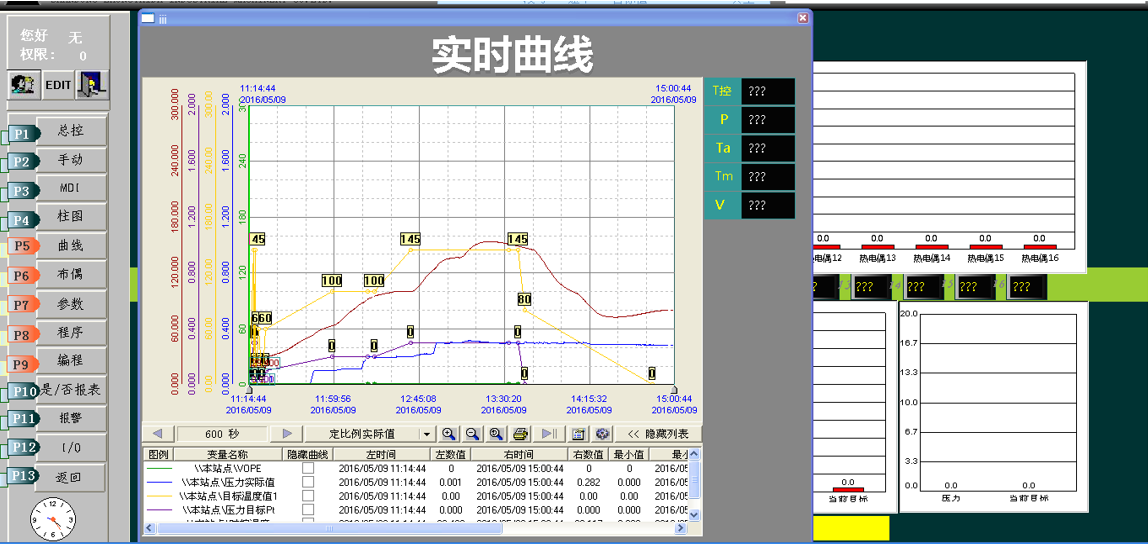Screen dimensions: 1148x544
Task: Click the list's vertical scrollbar down arrow
Action: pyautogui.click(x=695, y=515)
